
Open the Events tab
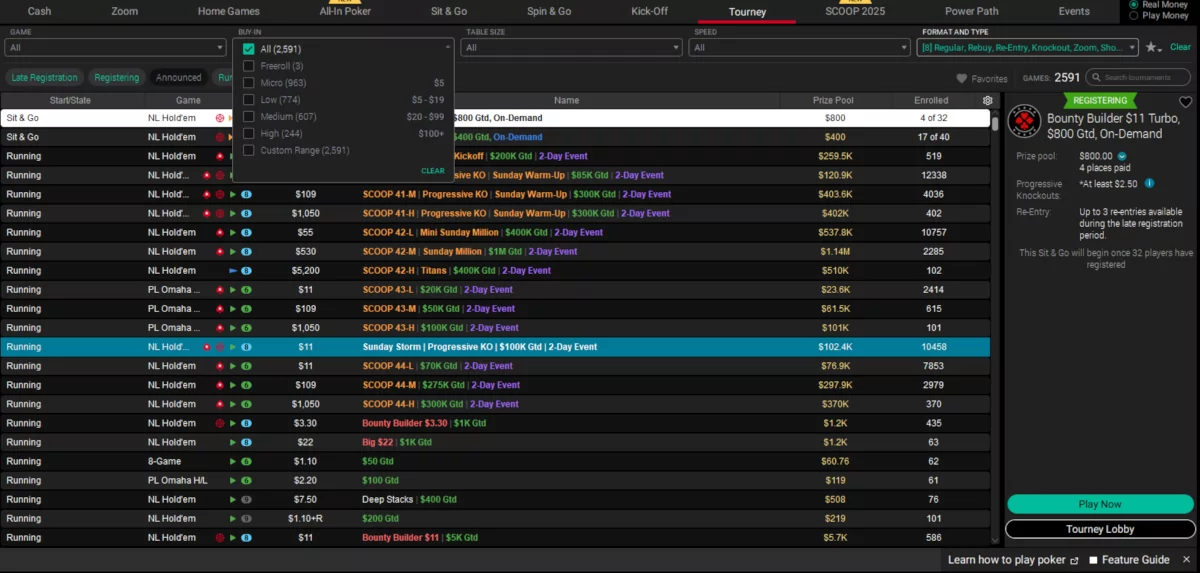[x=1074, y=12]
